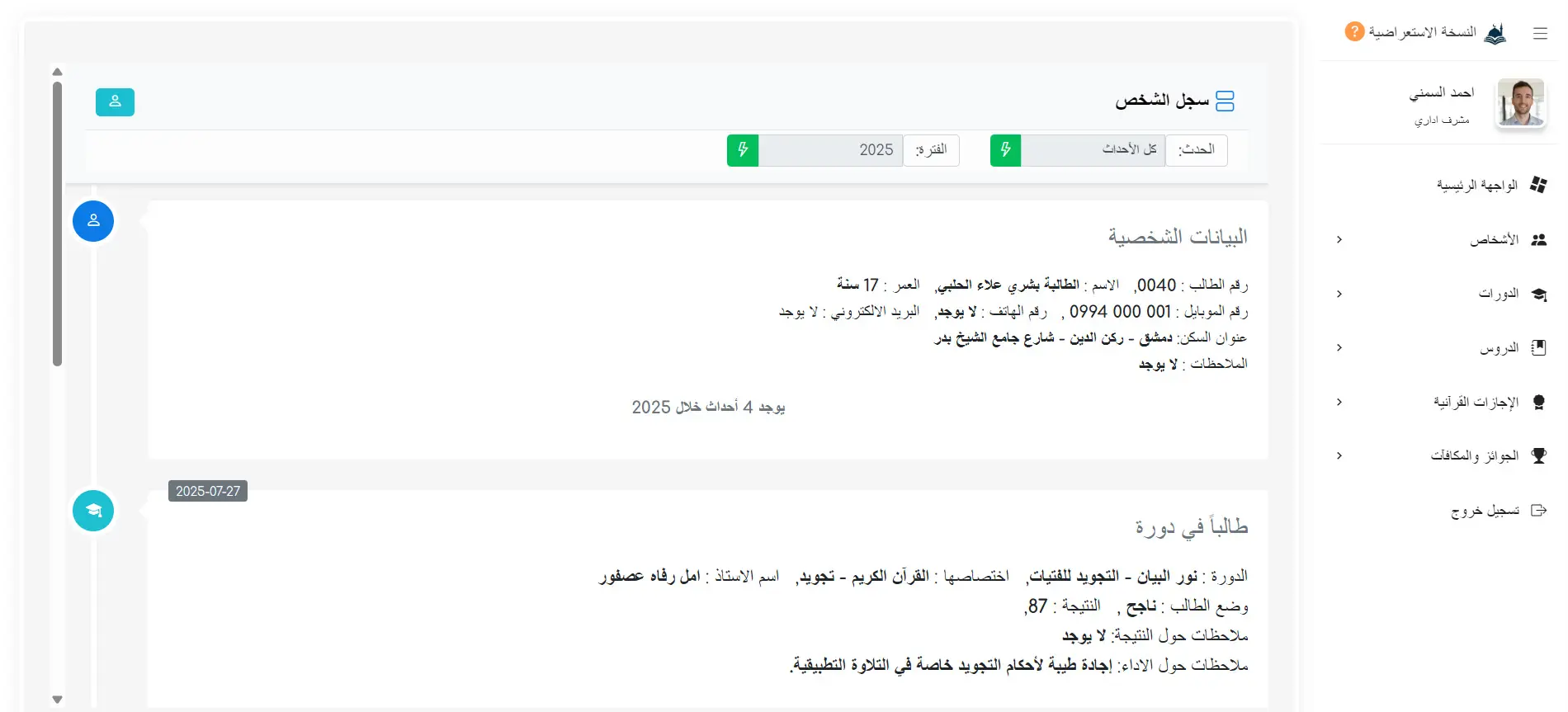
Task: Open the كل الأحداث event dropdown
Action: coord(1093,150)
